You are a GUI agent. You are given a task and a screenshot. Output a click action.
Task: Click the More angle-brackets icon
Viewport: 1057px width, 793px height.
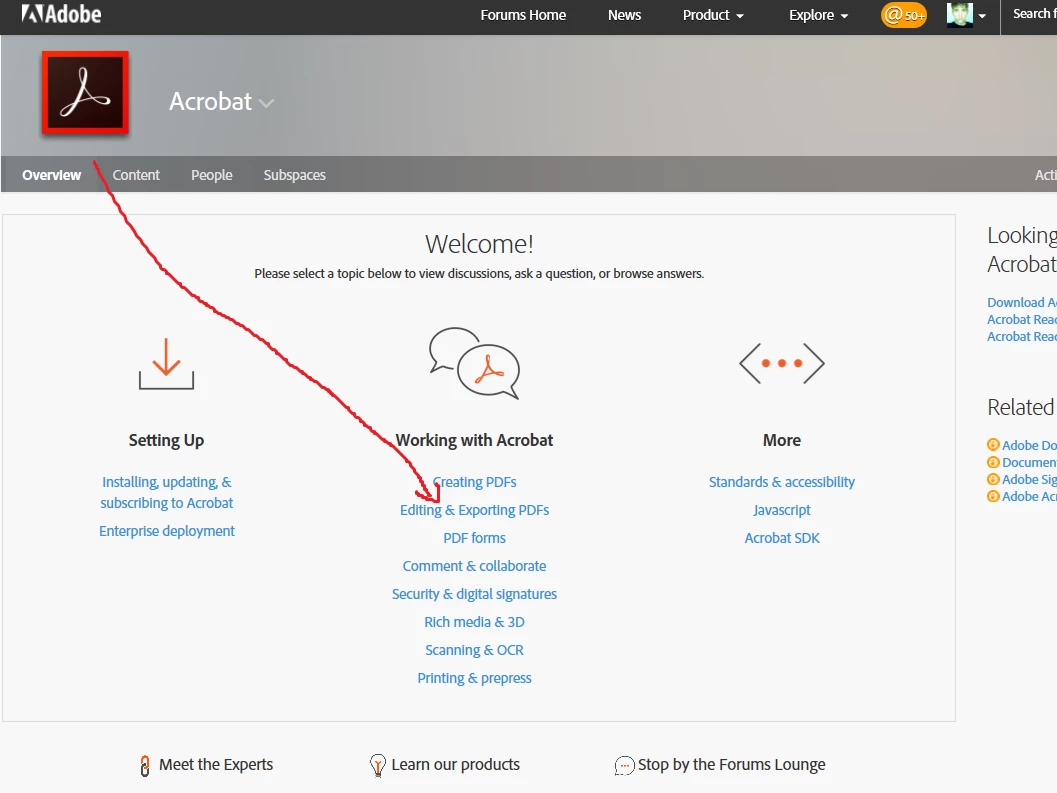tap(782, 363)
